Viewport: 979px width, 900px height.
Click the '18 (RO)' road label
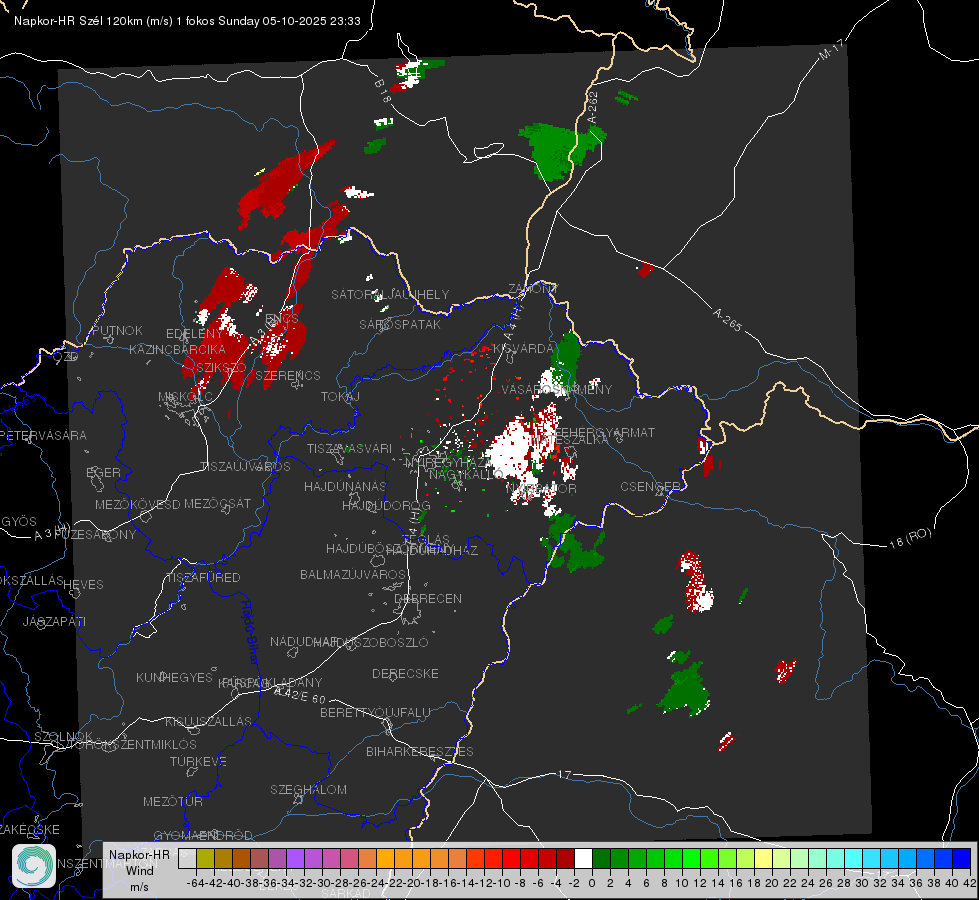click(910, 538)
